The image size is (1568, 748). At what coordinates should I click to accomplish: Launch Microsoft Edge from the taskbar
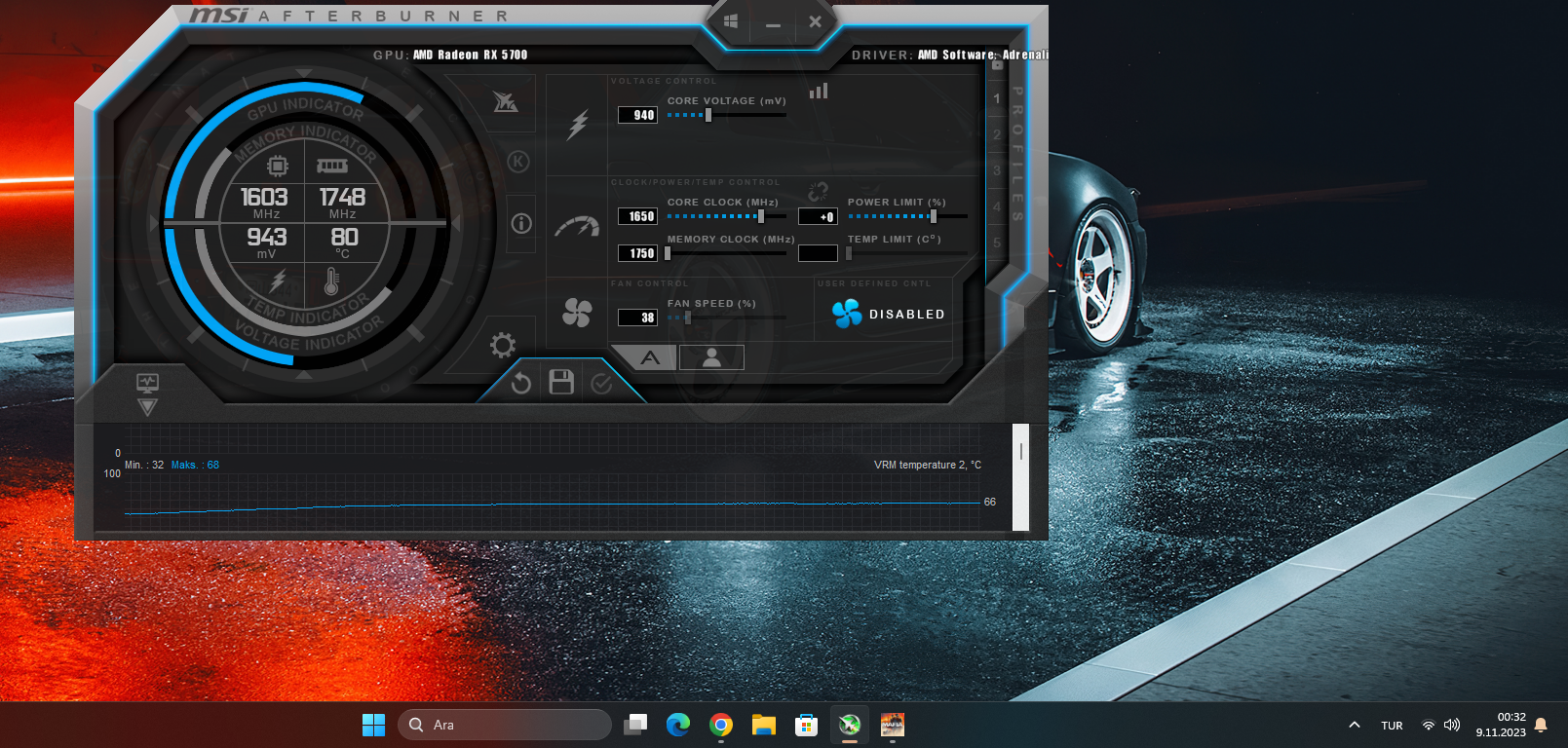pyautogui.click(x=678, y=725)
